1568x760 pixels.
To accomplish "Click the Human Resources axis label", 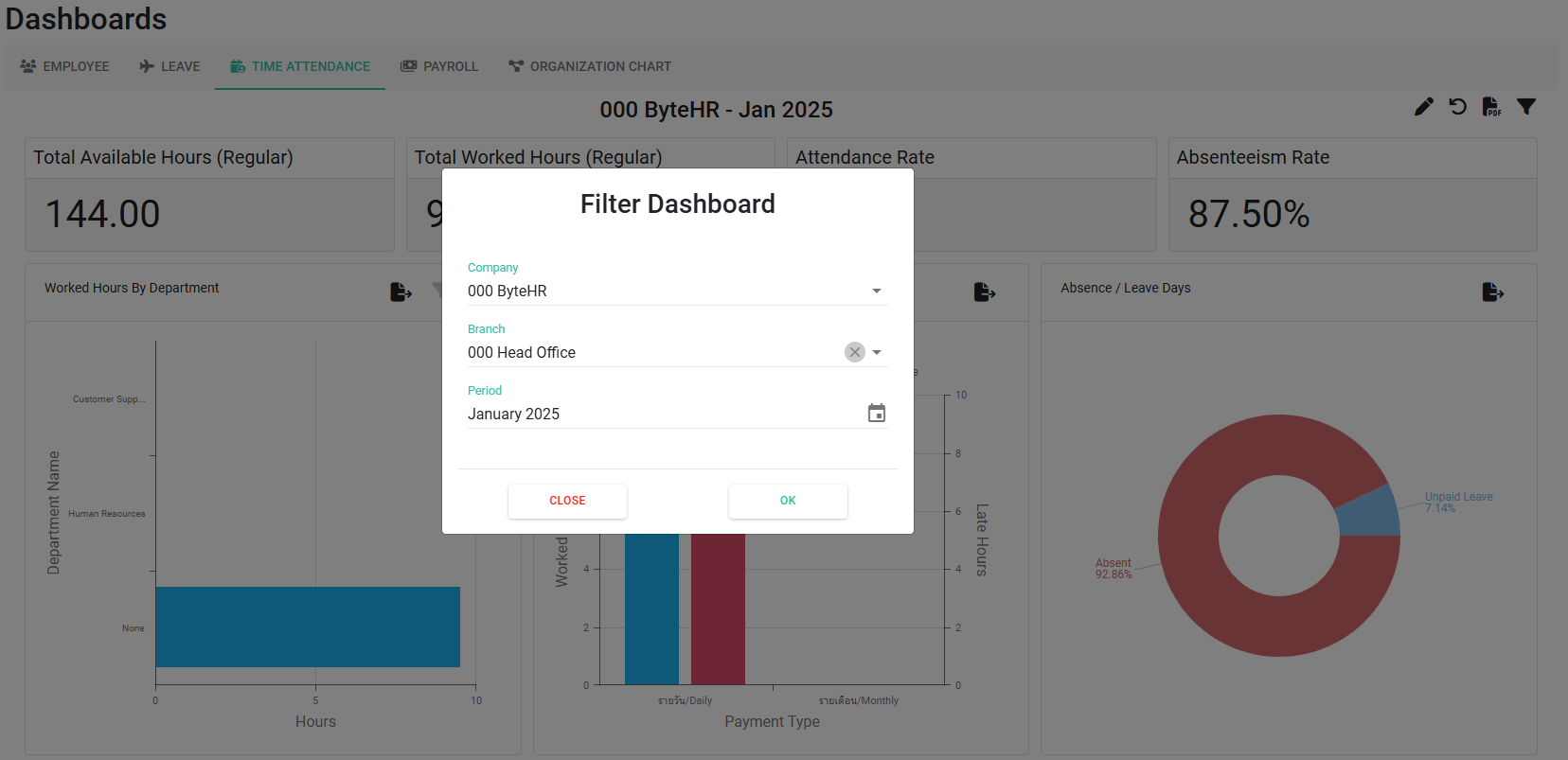I will [x=107, y=514].
